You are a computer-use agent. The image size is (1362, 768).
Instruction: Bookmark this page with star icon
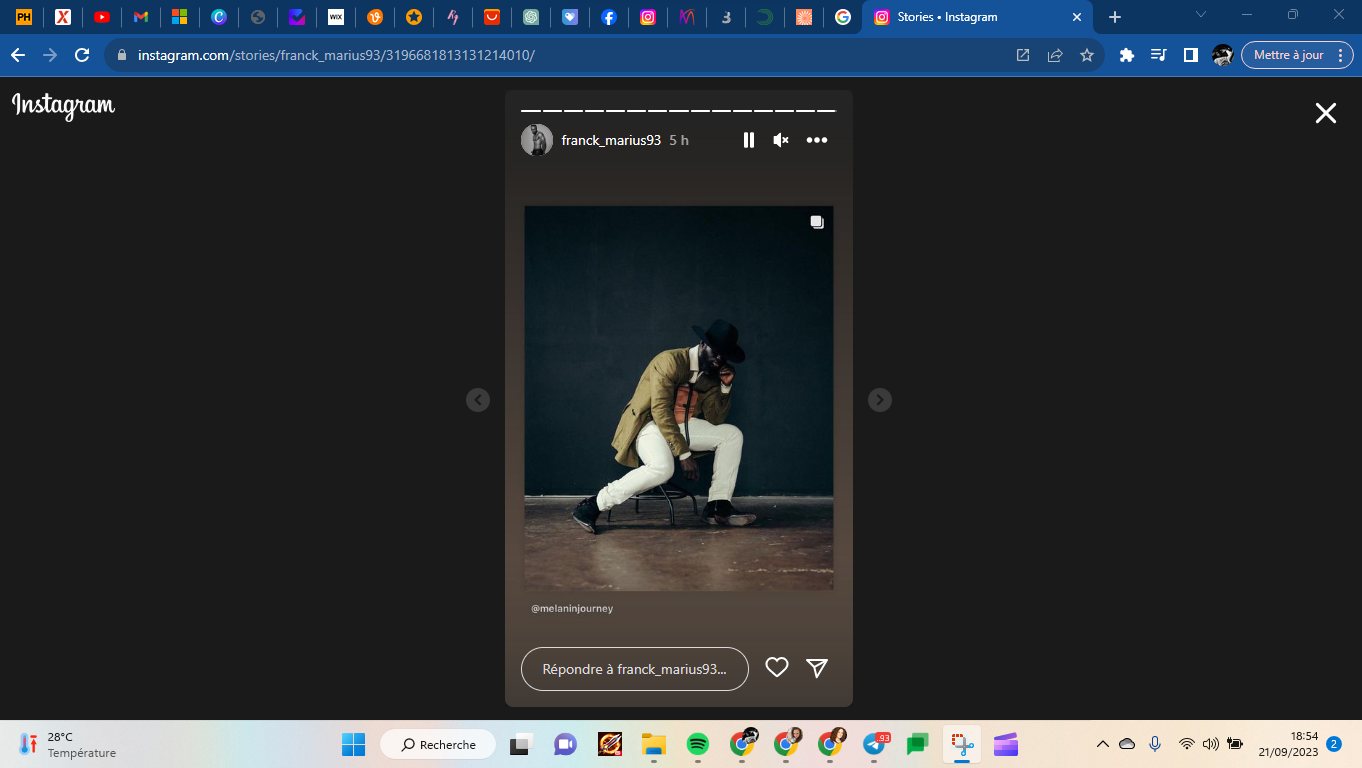[x=1087, y=55]
